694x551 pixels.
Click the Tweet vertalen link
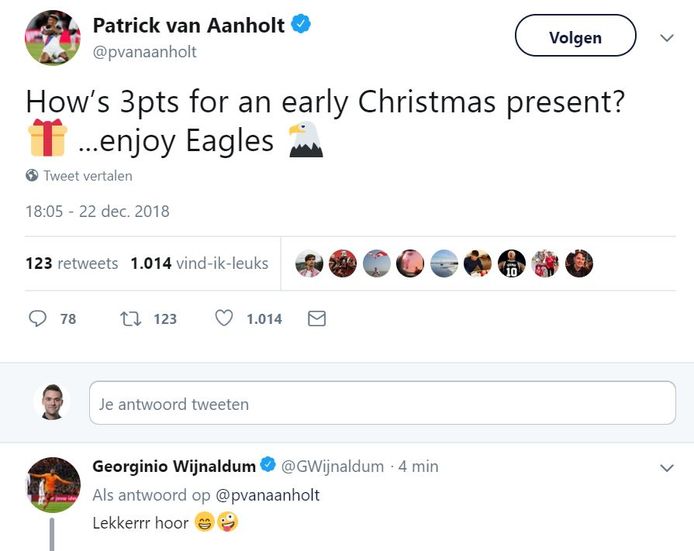coord(87,176)
